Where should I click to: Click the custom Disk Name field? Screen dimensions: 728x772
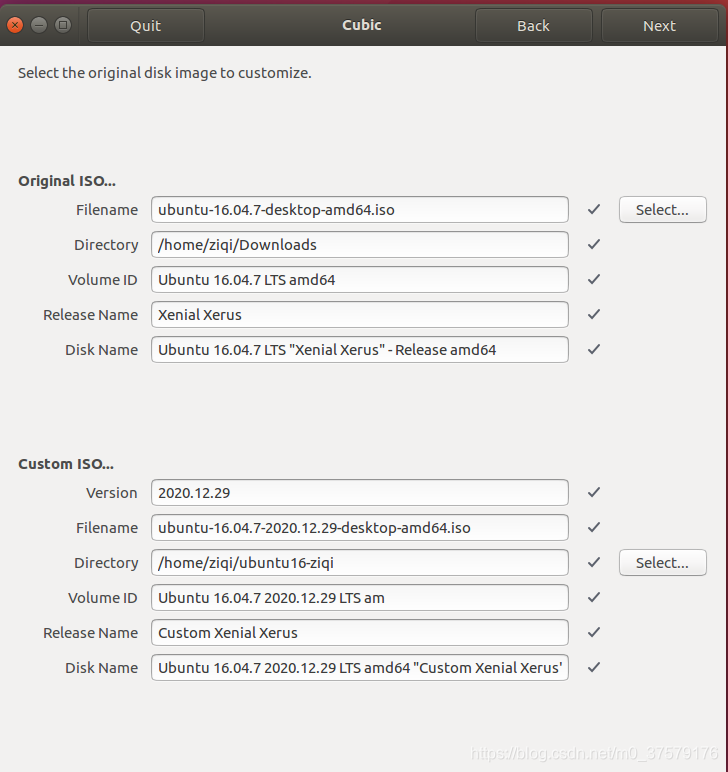(360, 668)
